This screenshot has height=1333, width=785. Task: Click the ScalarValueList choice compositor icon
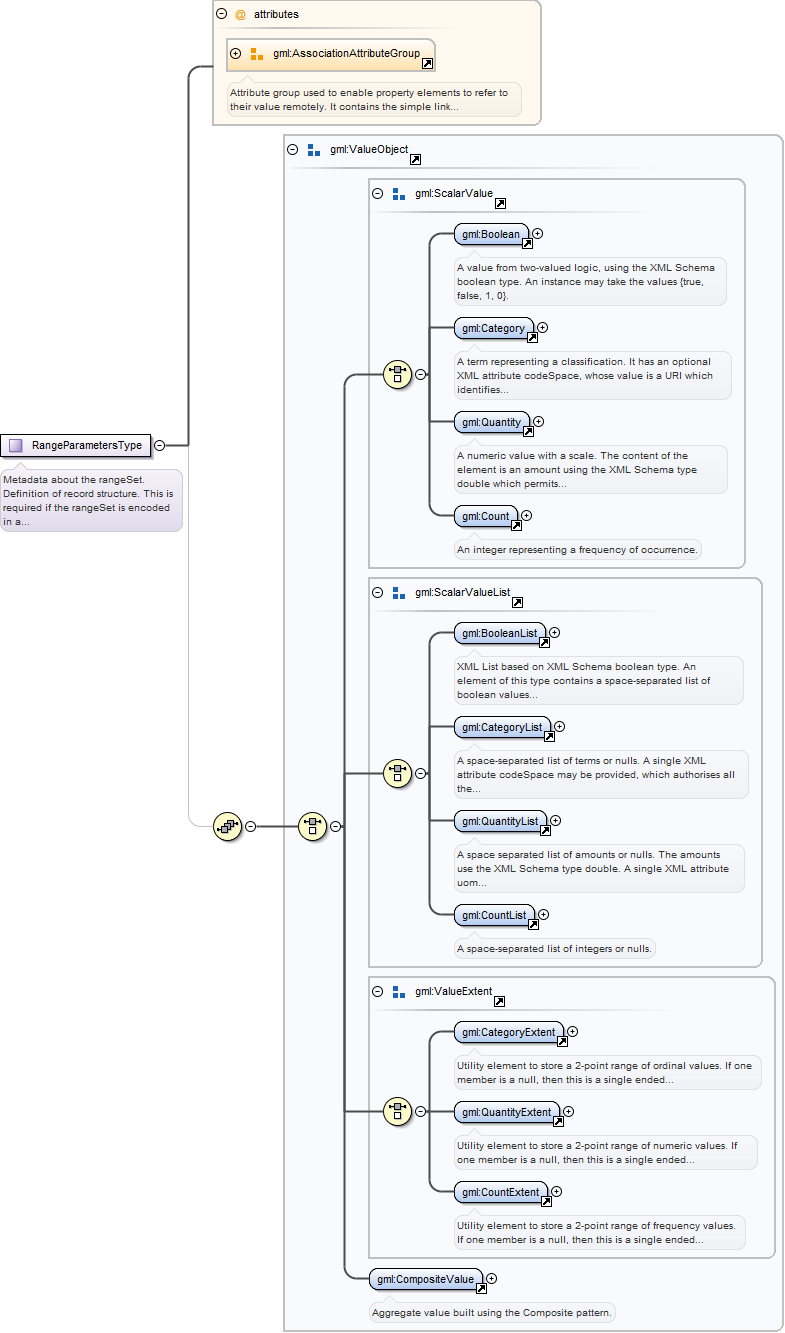tap(398, 773)
